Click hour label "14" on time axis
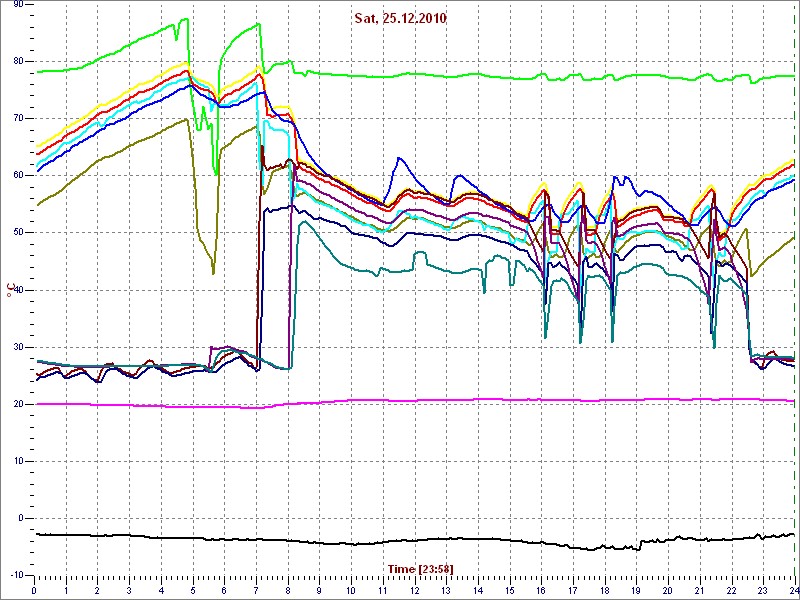Screen dimensions: 800x600 click(478, 590)
